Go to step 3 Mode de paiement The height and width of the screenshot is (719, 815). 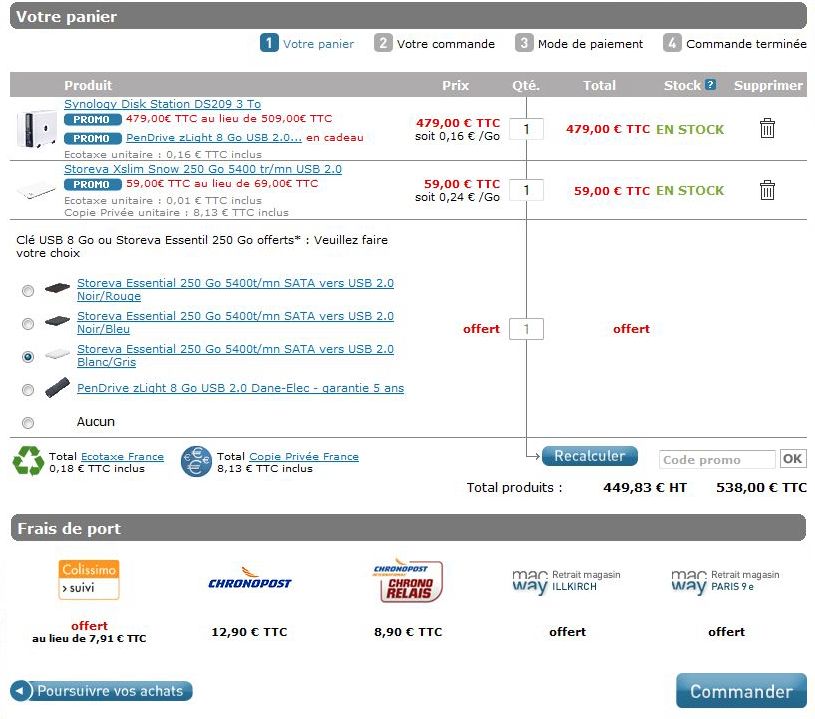579,43
